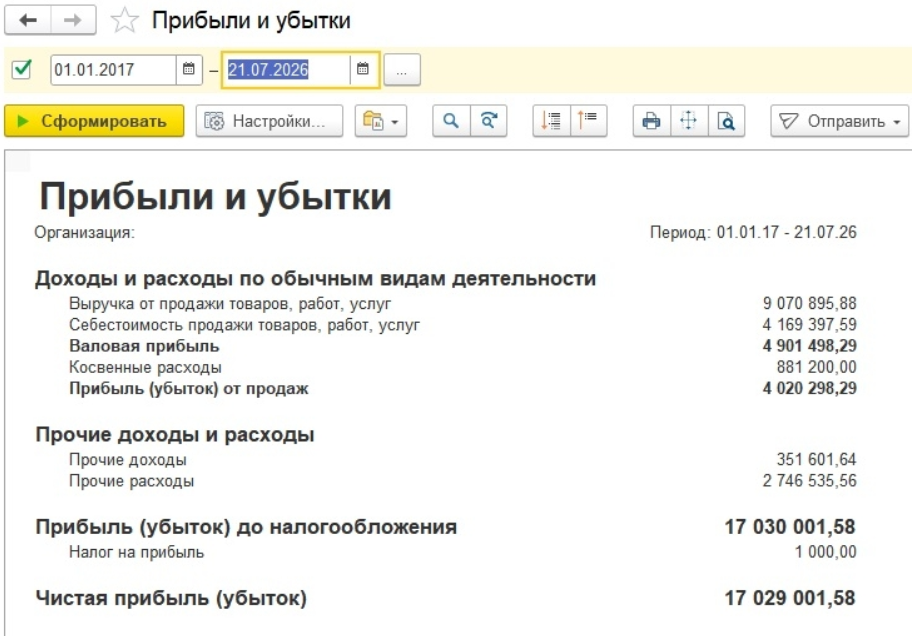The image size is (912, 636).
Task: Go back with the left arrow button
Action: click(28, 20)
